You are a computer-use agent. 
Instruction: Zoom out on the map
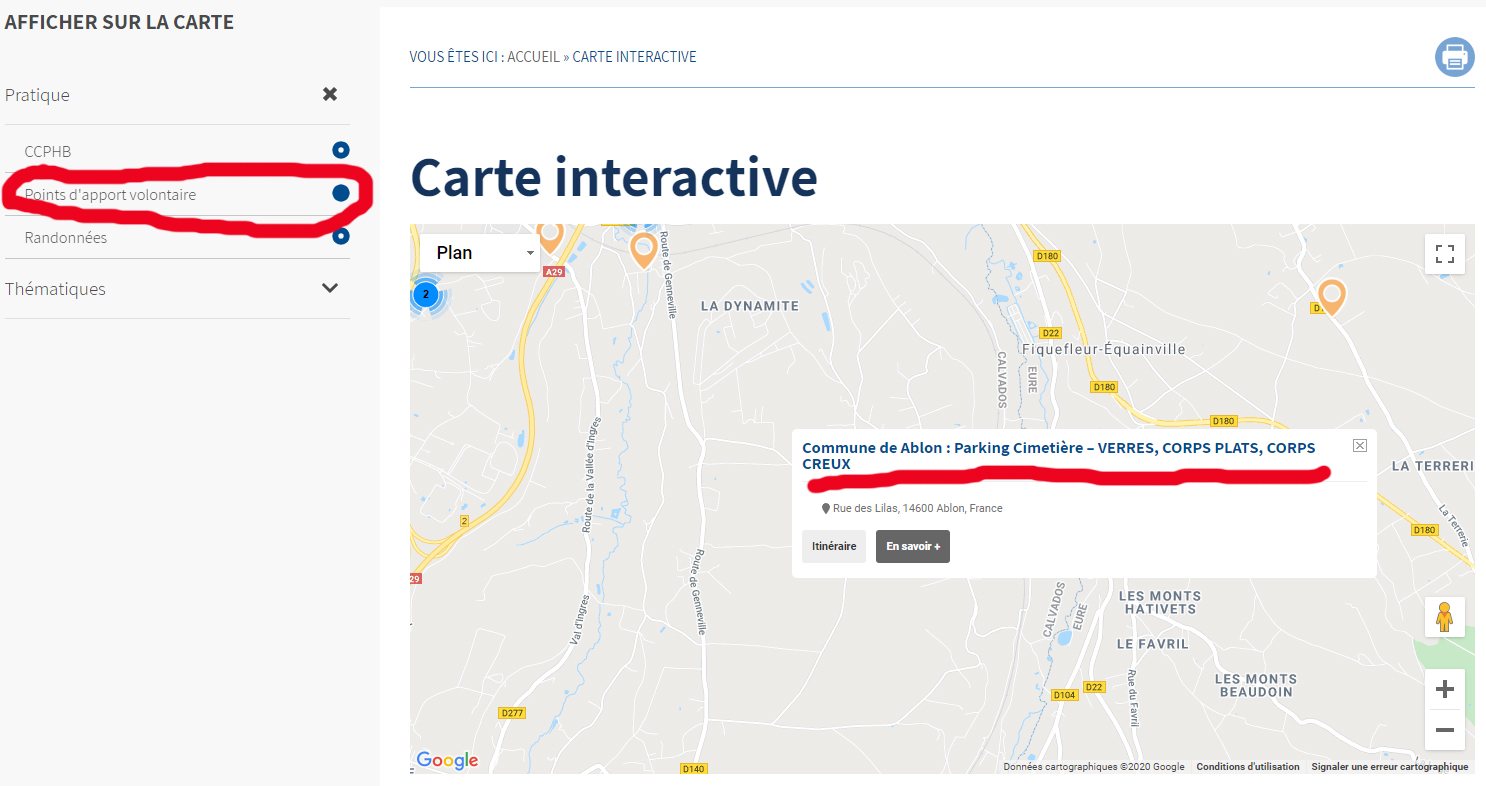[1444, 730]
